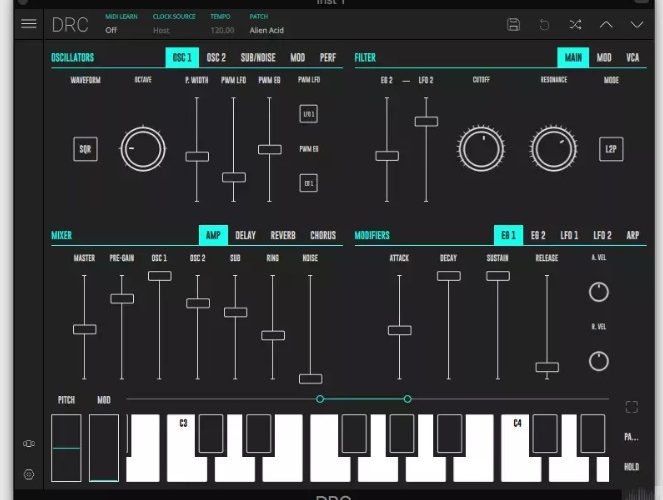Switch to the VCA tab
The image size is (663, 500).
[633, 57]
